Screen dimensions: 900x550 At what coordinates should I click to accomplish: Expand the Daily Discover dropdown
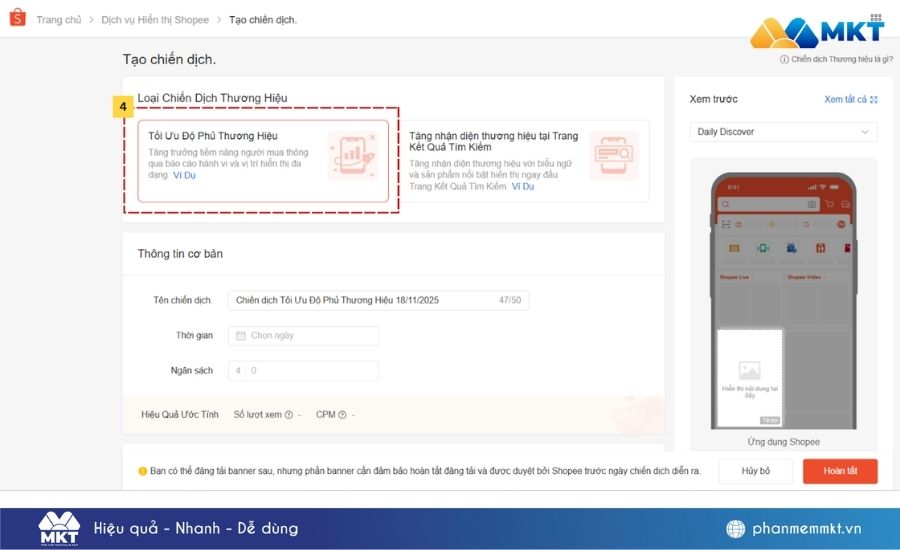click(x=783, y=132)
